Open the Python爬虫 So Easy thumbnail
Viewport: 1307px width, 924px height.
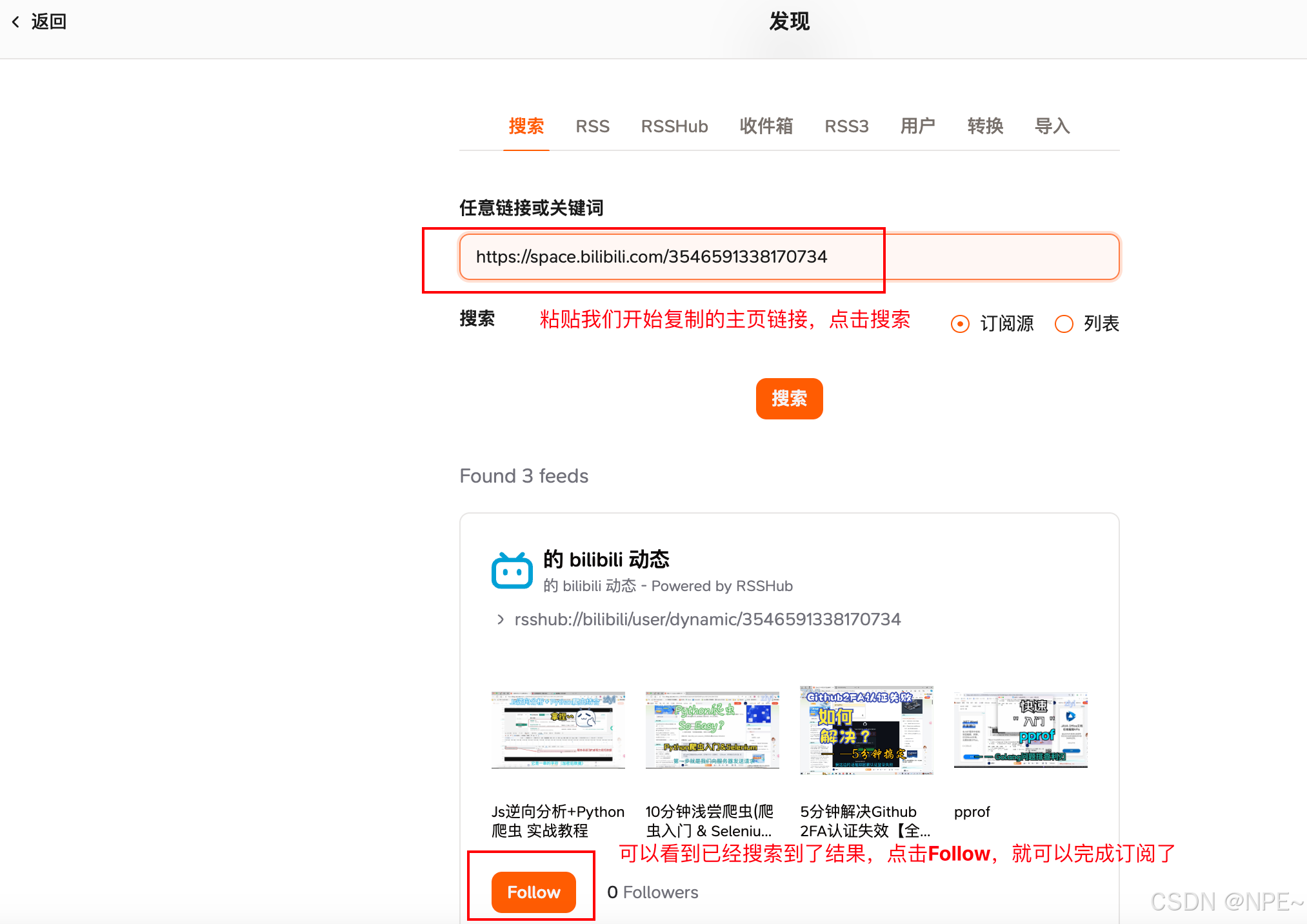coord(712,730)
